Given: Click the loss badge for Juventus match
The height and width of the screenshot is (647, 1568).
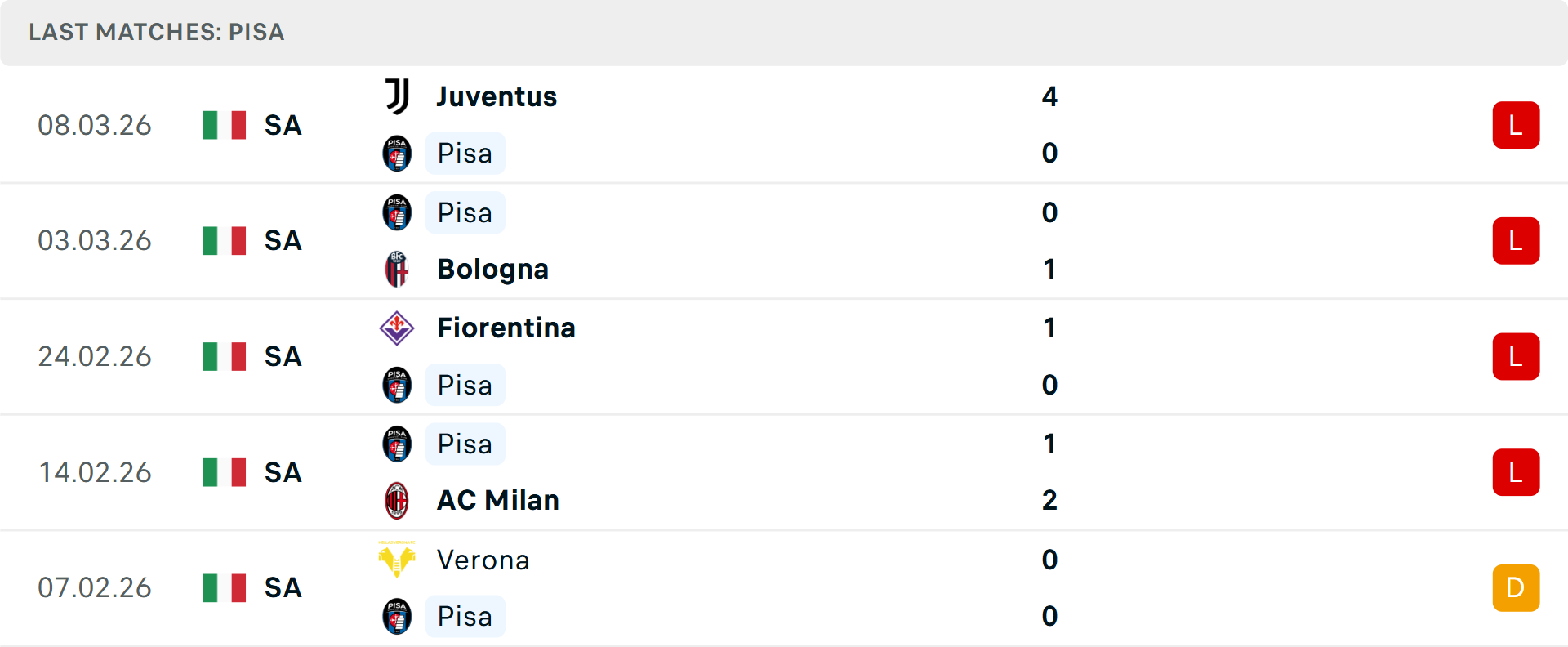Looking at the screenshot, I should 1516,125.
